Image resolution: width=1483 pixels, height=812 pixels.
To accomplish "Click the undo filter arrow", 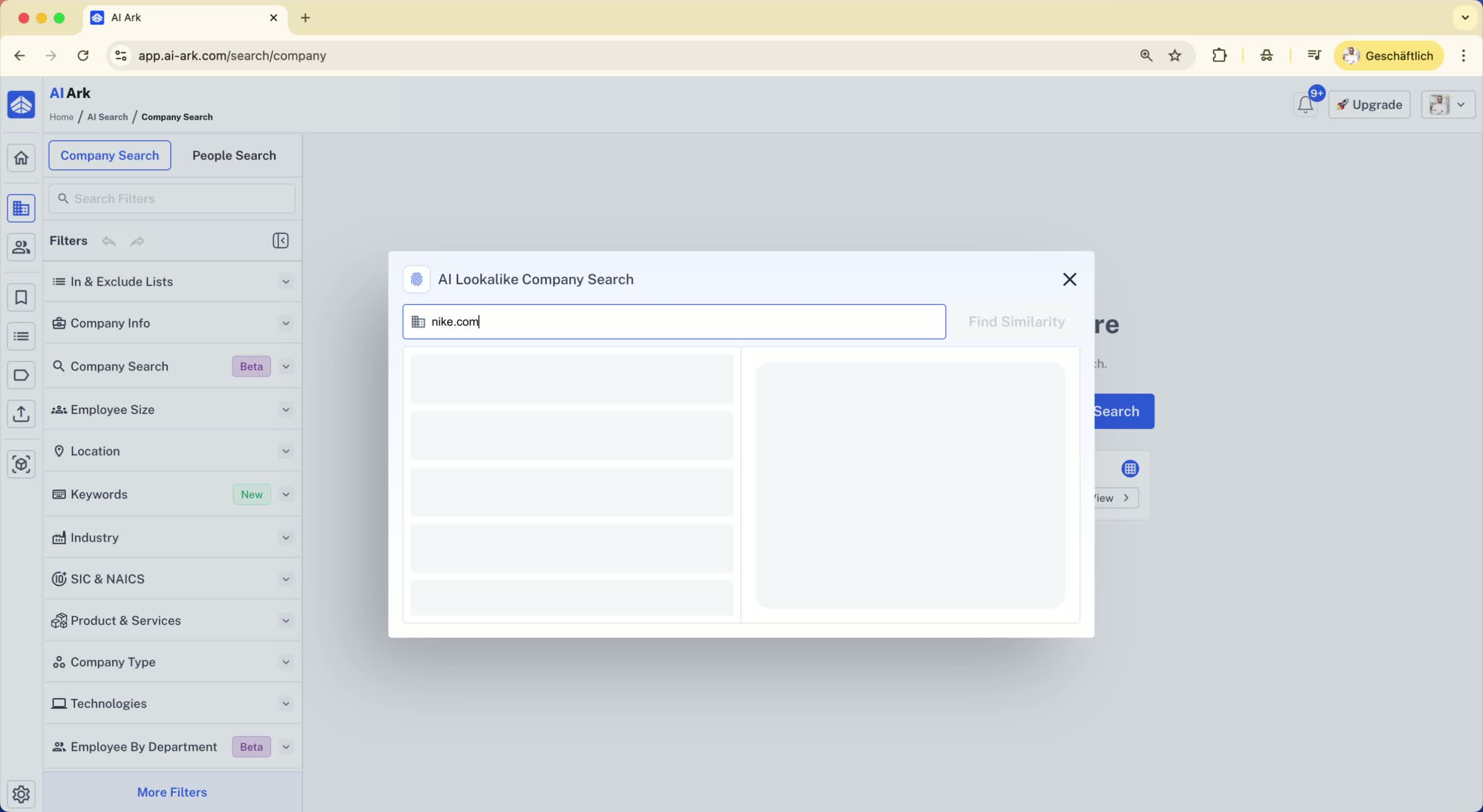I will click(109, 241).
